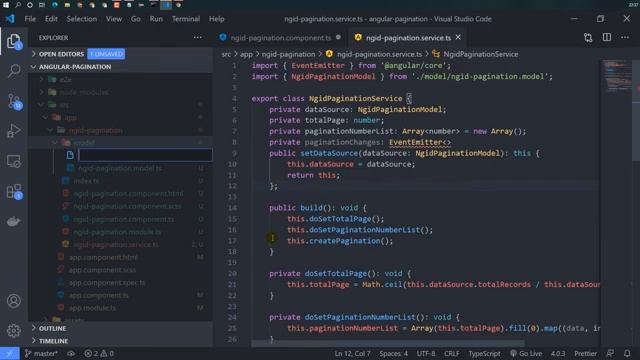Switch to ngid-pagination.component.ts tab
Viewport: 640px width, 360px height.
[280, 38]
